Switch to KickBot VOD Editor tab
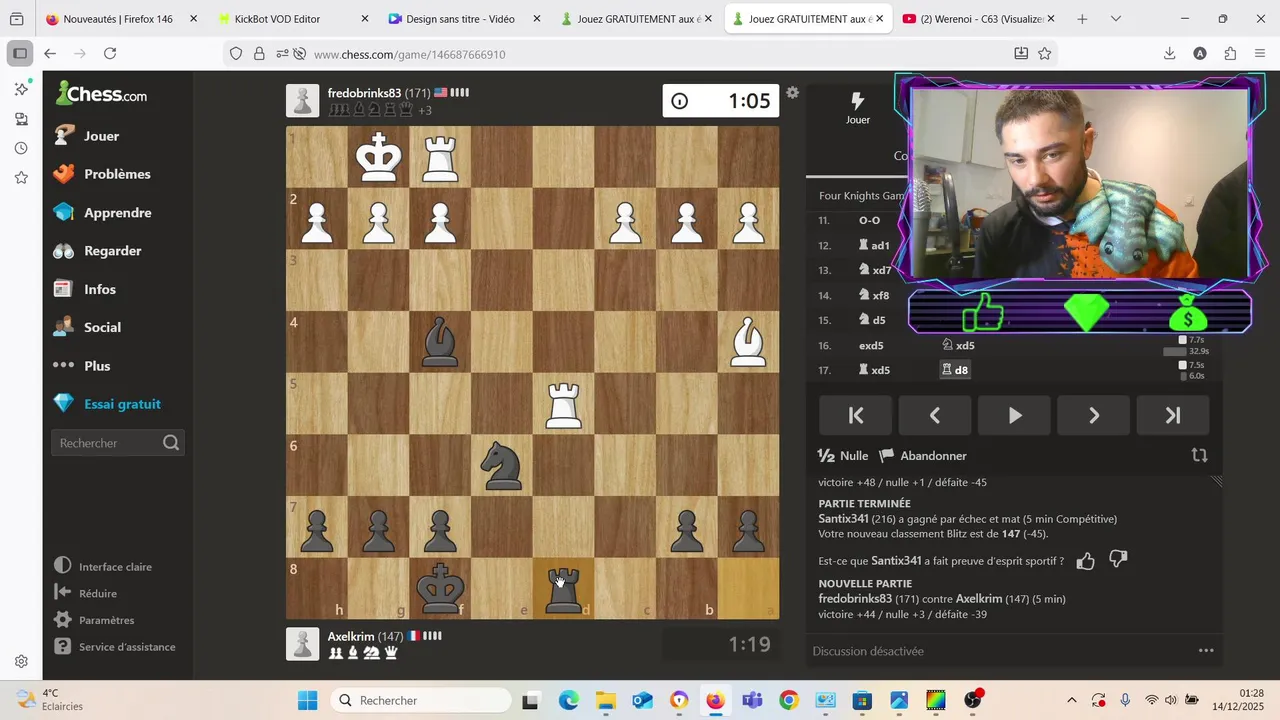This screenshot has width=1280, height=720. click(x=292, y=19)
